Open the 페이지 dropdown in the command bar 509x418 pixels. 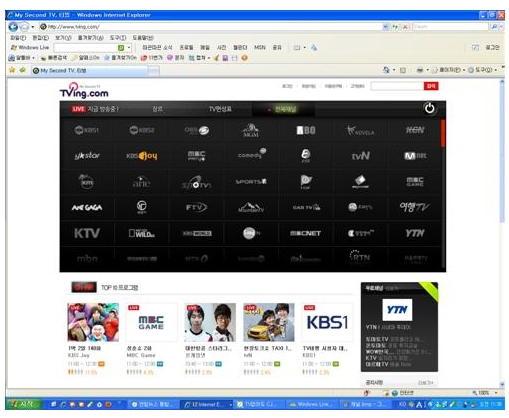(449, 70)
